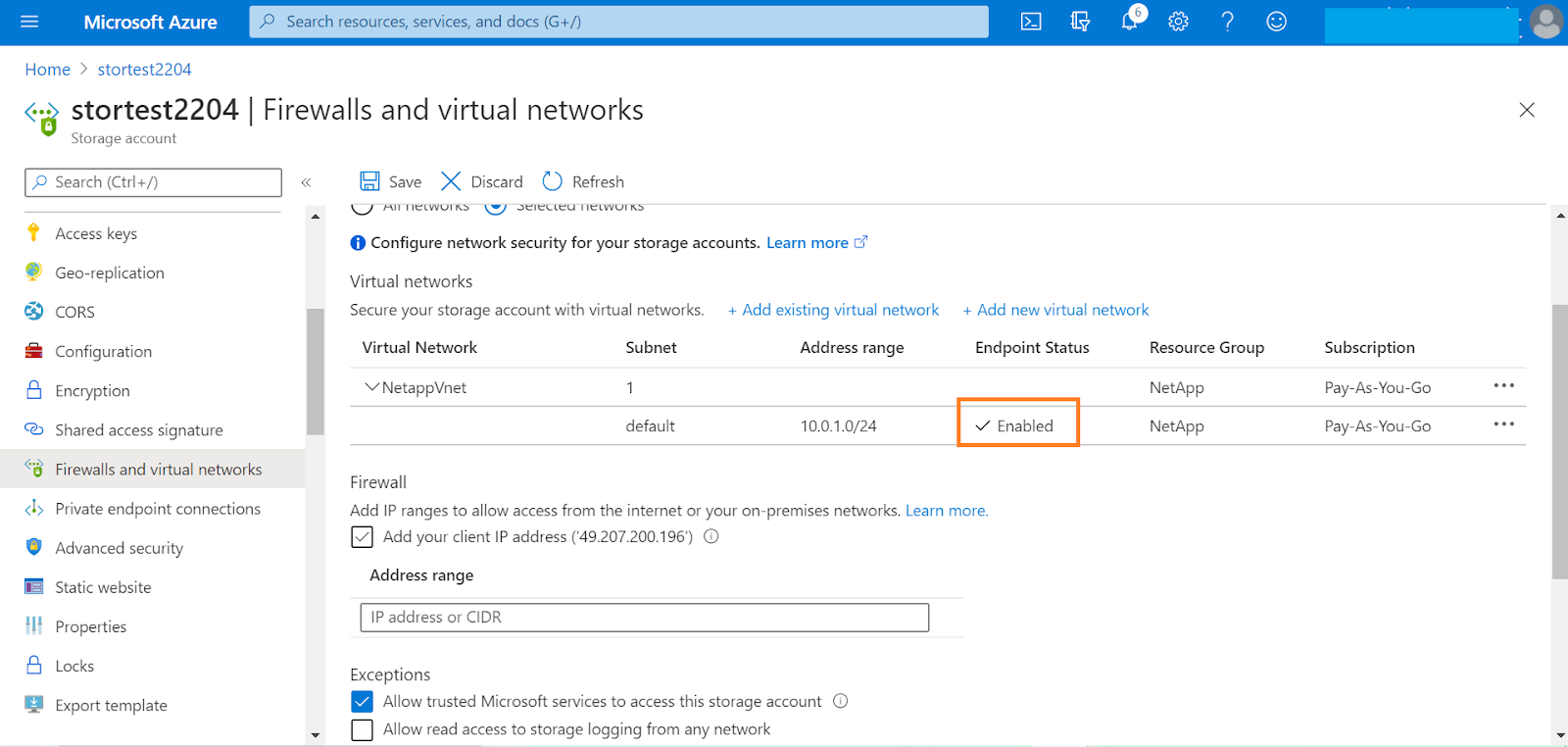Open the notifications bell
This screenshot has height=747, width=1568.
click(x=1130, y=22)
